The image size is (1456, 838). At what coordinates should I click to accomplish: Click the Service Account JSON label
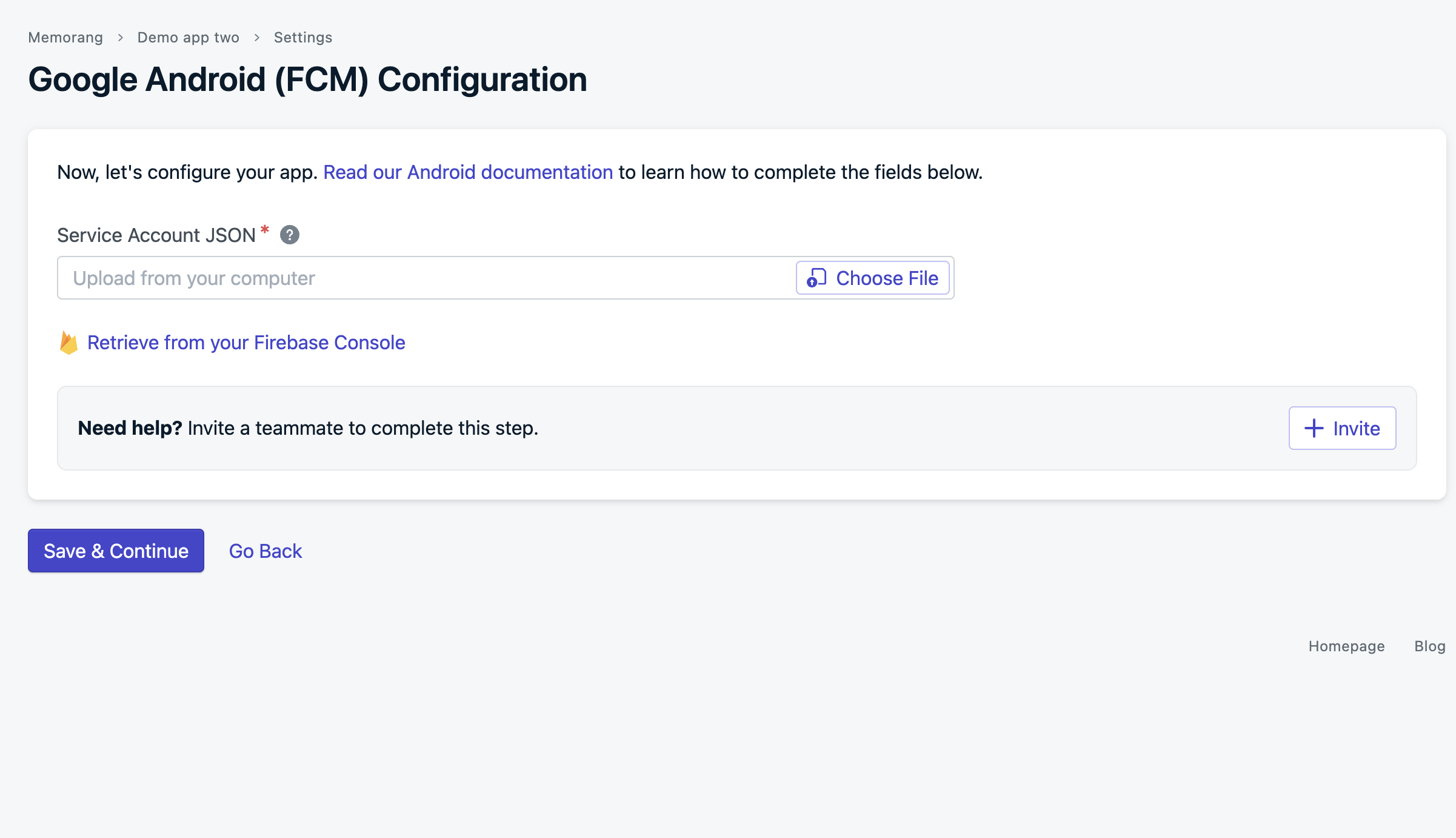tap(156, 235)
